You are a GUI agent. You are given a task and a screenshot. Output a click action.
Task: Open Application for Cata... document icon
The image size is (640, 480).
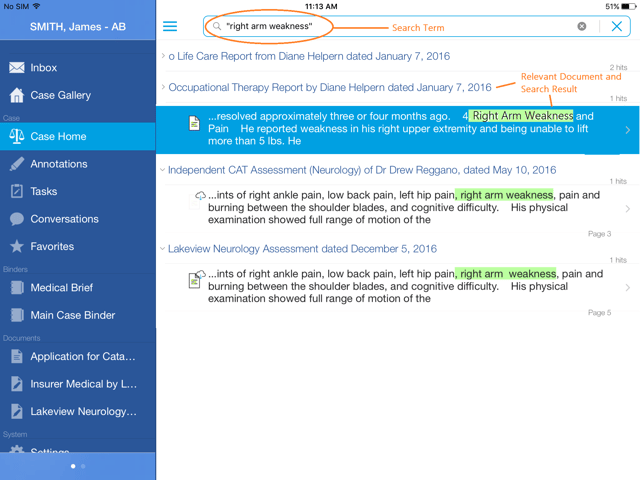(x=17, y=356)
